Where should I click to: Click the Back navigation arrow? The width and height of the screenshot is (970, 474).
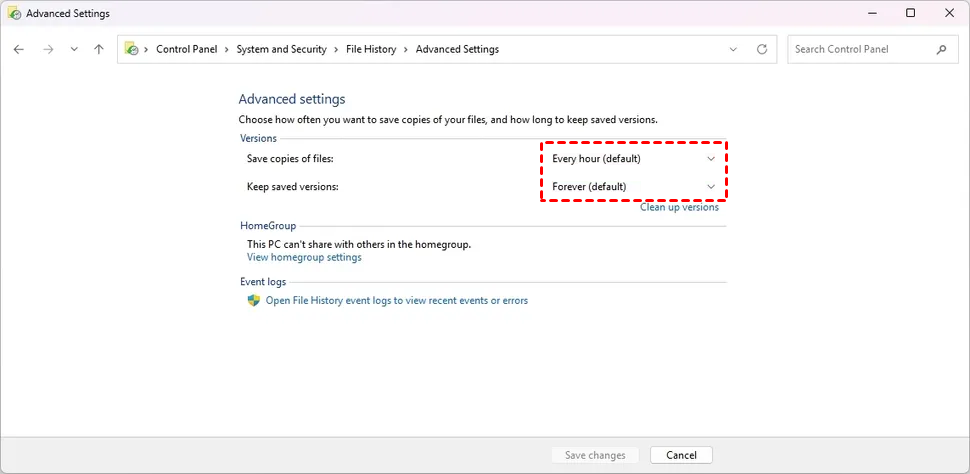pos(19,49)
